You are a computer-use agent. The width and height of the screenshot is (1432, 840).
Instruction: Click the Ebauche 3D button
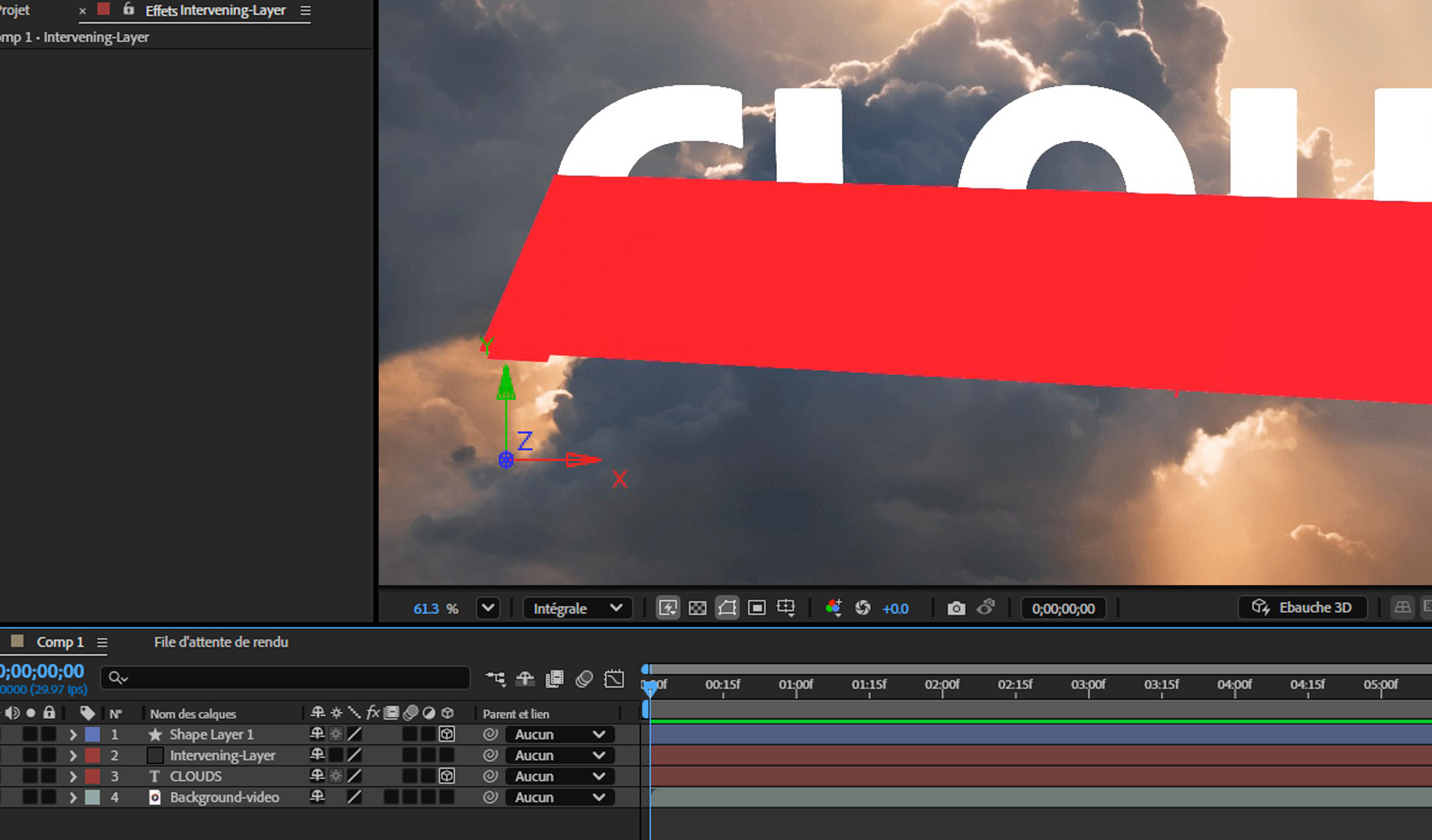coord(1302,607)
